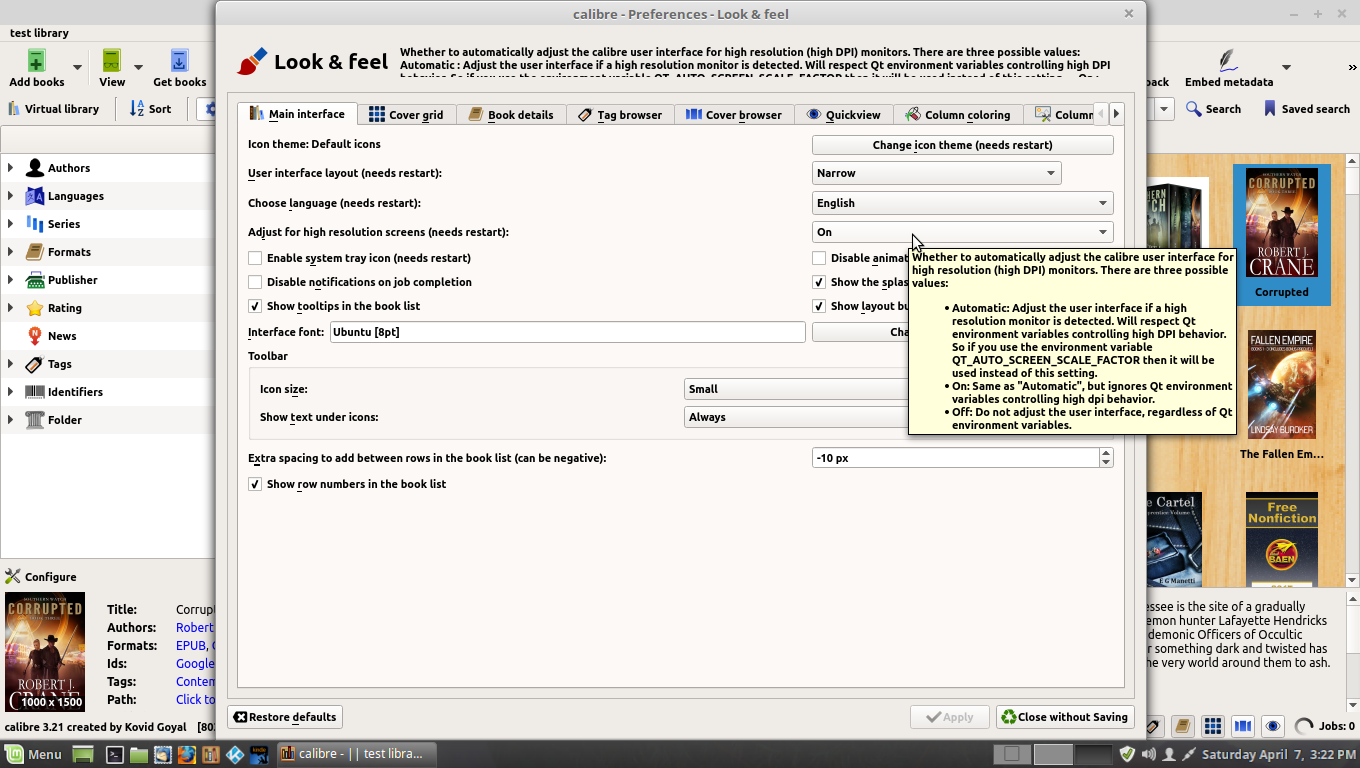Open Add books dropdown arrow
1360x768 pixels.
(77, 68)
